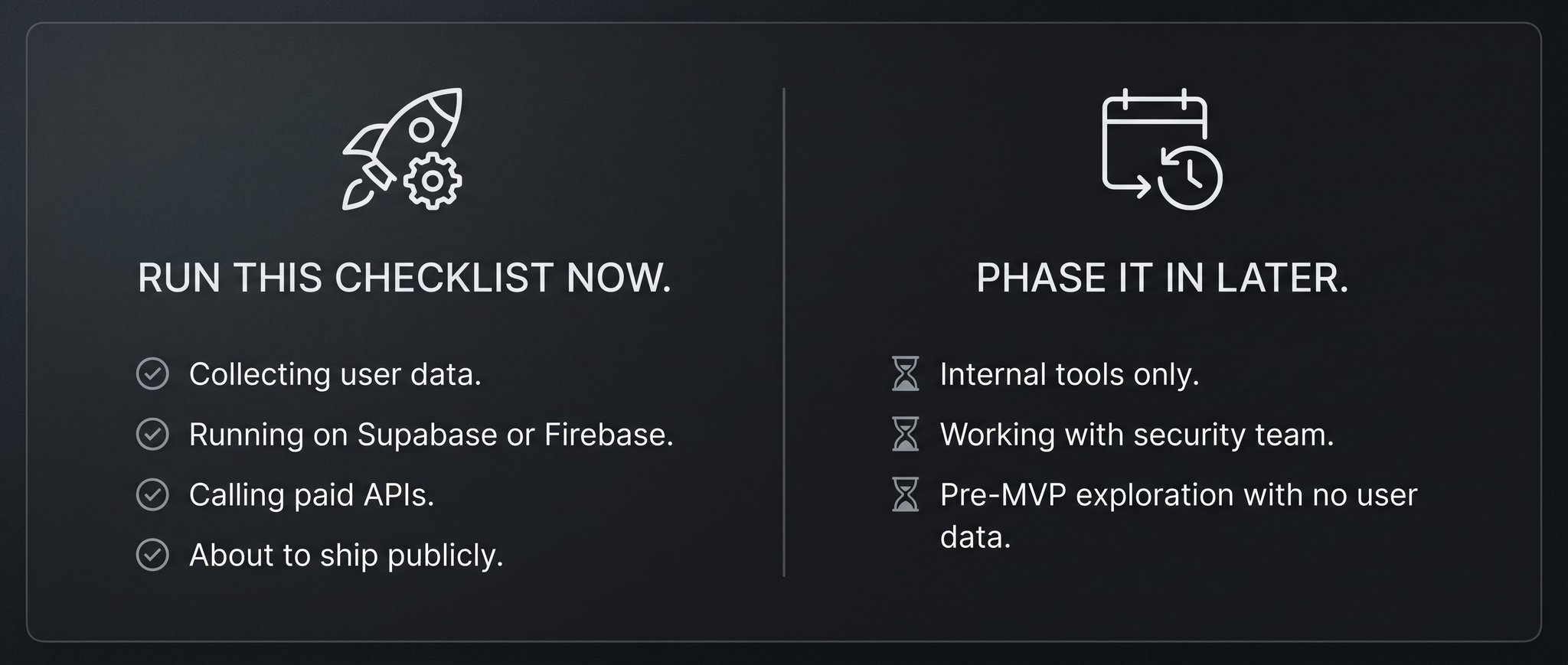
Task: Click the hourglass next to Pre-MVP exploration
Action: coord(906,494)
